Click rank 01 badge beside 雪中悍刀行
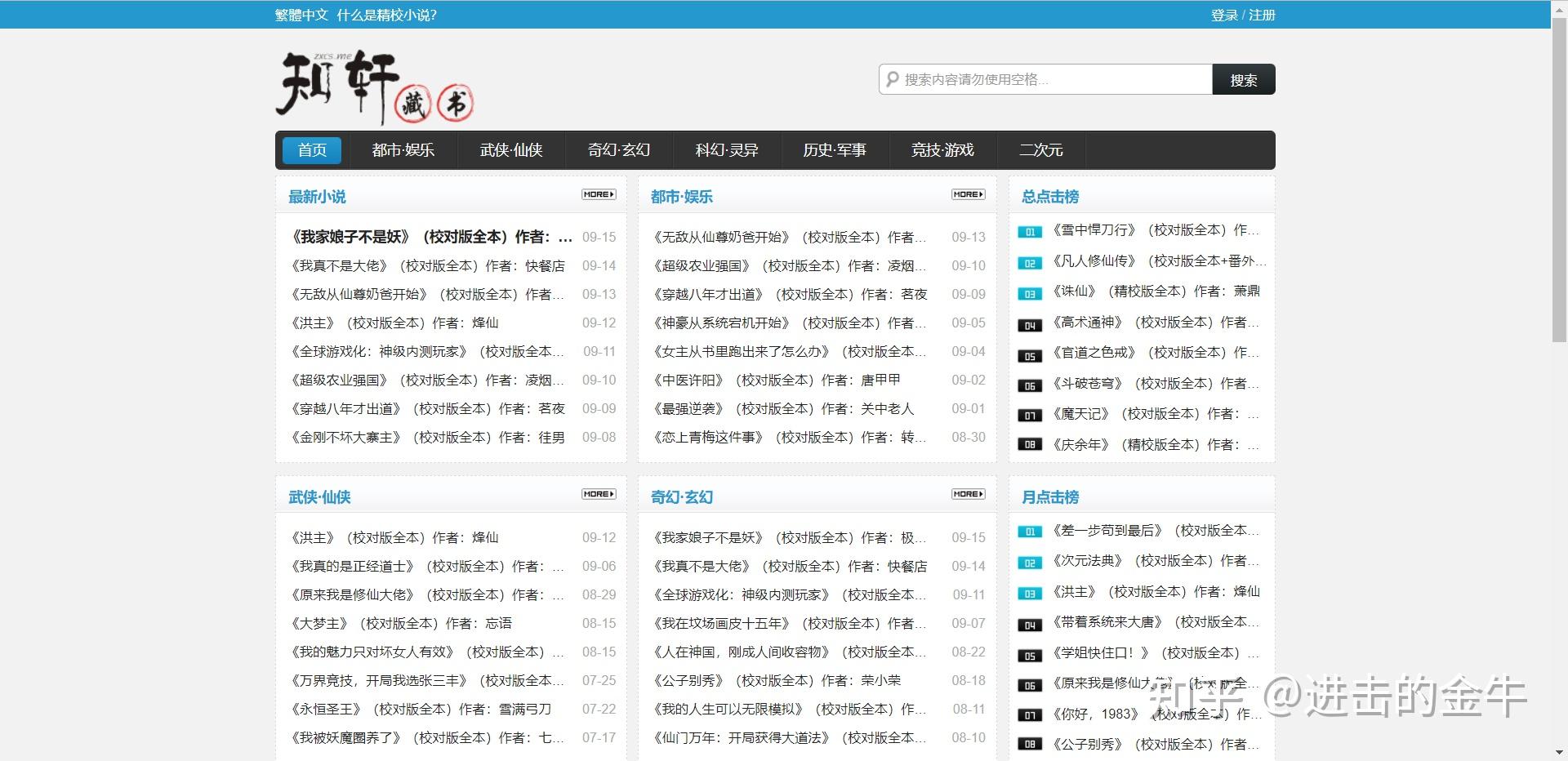1568x761 pixels. [1030, 232]
